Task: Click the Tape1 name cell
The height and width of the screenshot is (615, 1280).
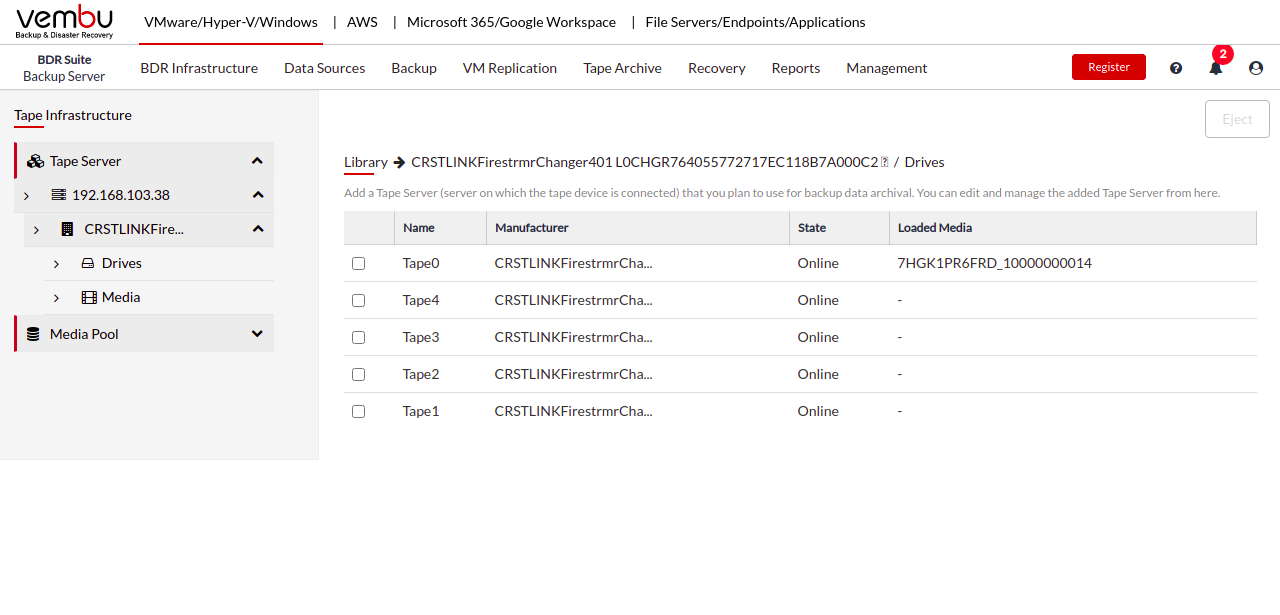Action: 421,411
